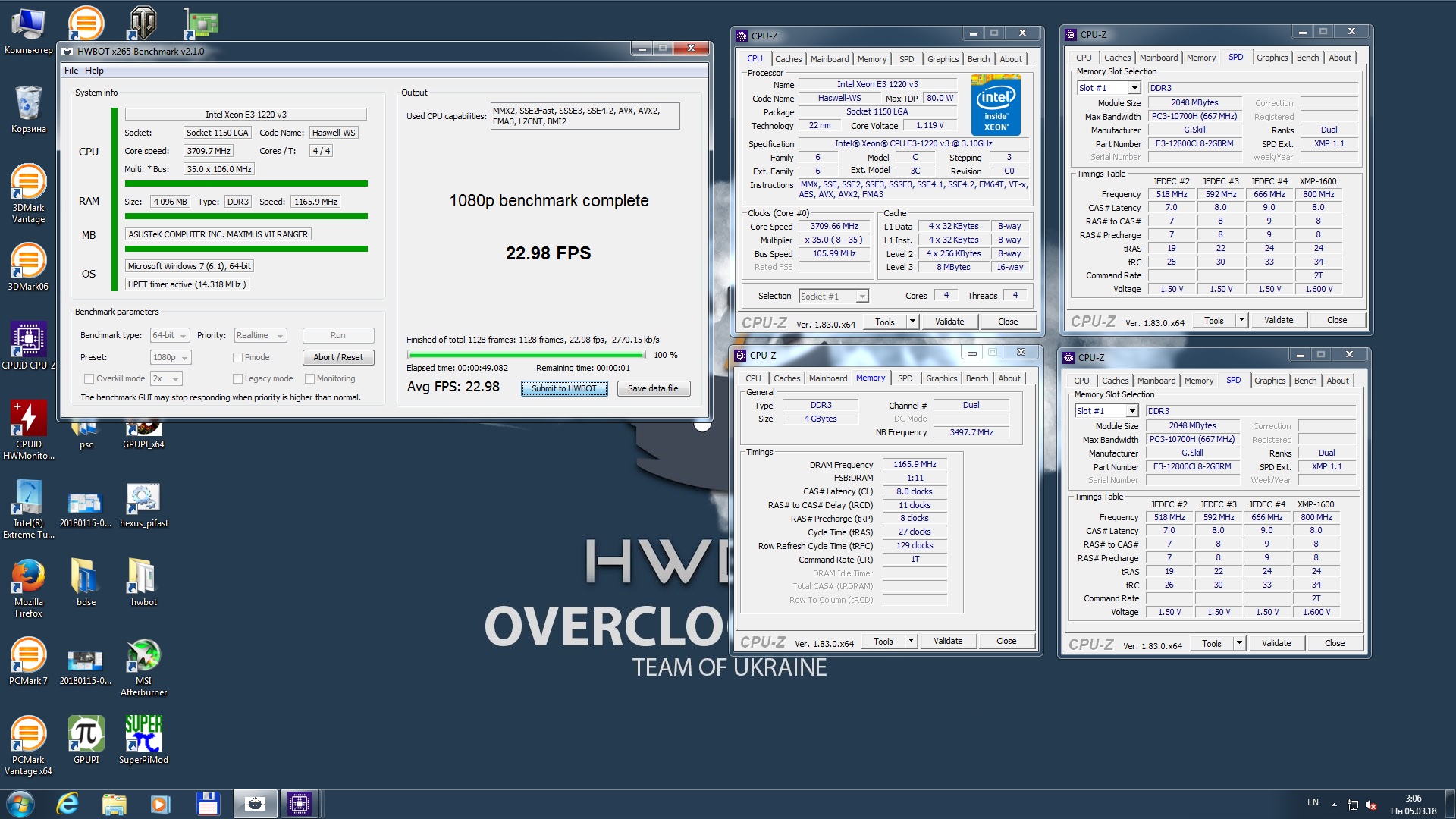Open Windows Explorer taskbar icon
Screen dimensions: 1456x819
point(114,804)
